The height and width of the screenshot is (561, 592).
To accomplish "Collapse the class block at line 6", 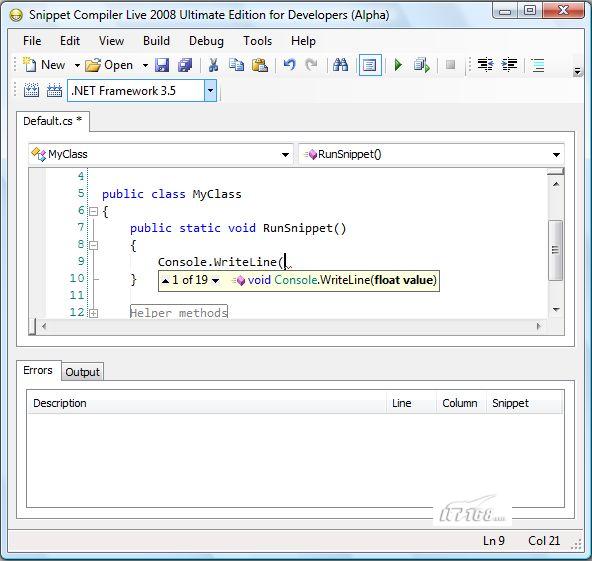I will pyautogui.click(x=94, y=211).
